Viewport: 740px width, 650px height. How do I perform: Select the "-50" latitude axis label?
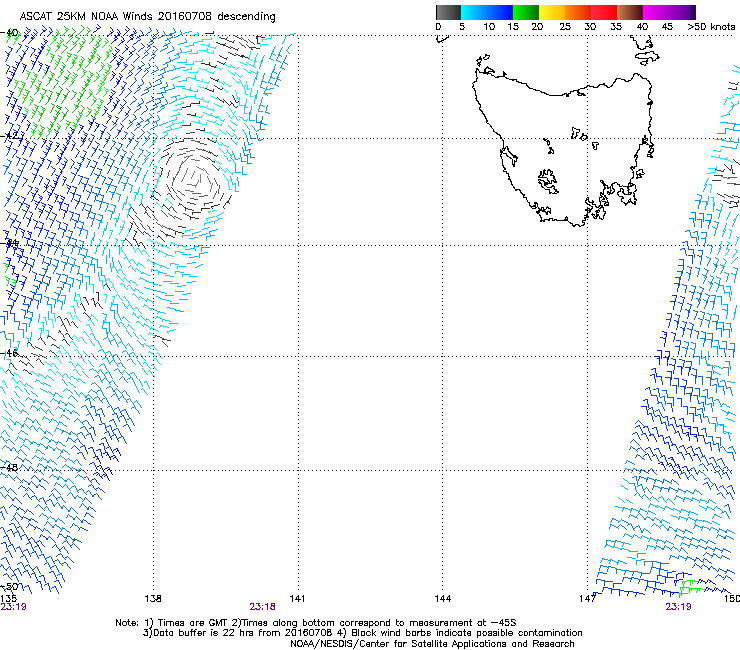pyautogui.click(x=10, y=587)
